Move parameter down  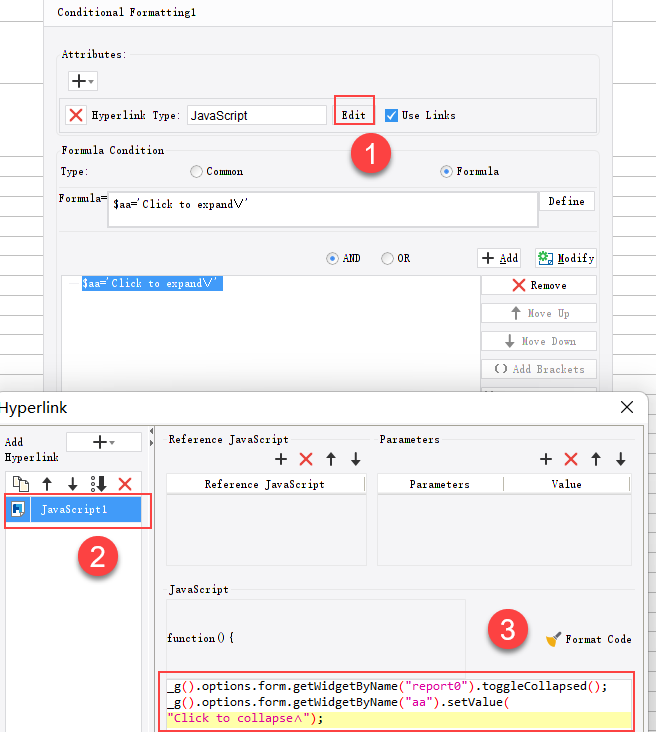621,459
